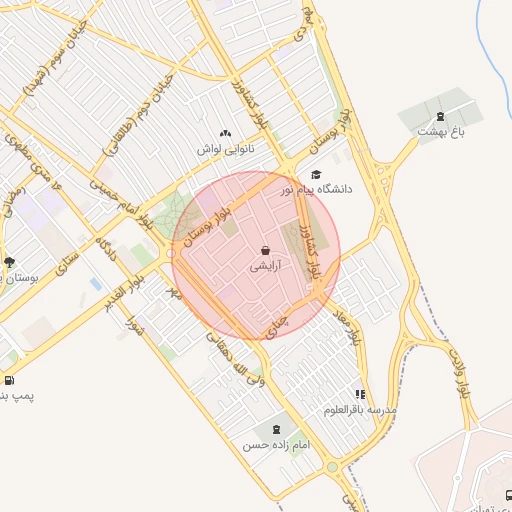Select the ولی الله دهقانی street label
The height and width of the screenshot is (512, 512).
[x=235, y=360]
